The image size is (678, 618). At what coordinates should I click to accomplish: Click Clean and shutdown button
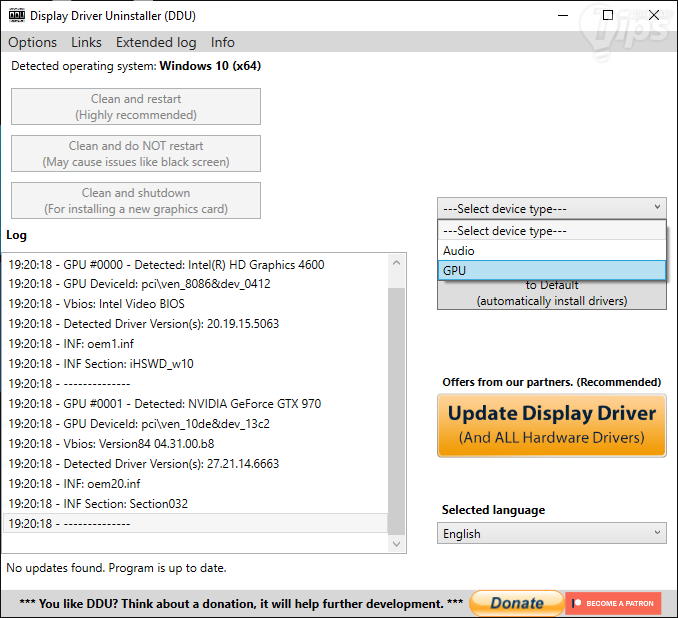136,201
